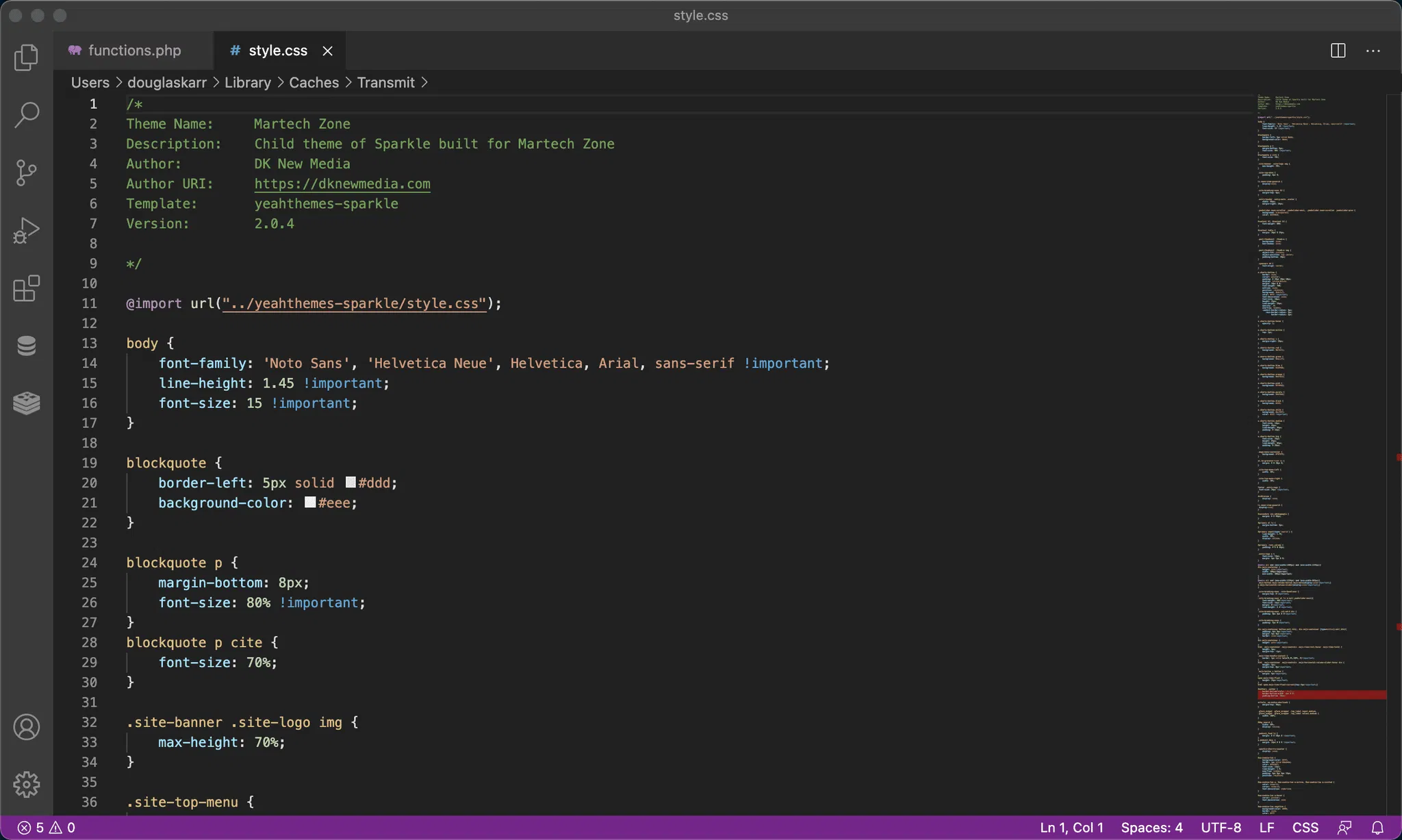This screenshot has width=1402, height=840.
Task: Click the split editor right icon
Action: tap(1338, 51)
